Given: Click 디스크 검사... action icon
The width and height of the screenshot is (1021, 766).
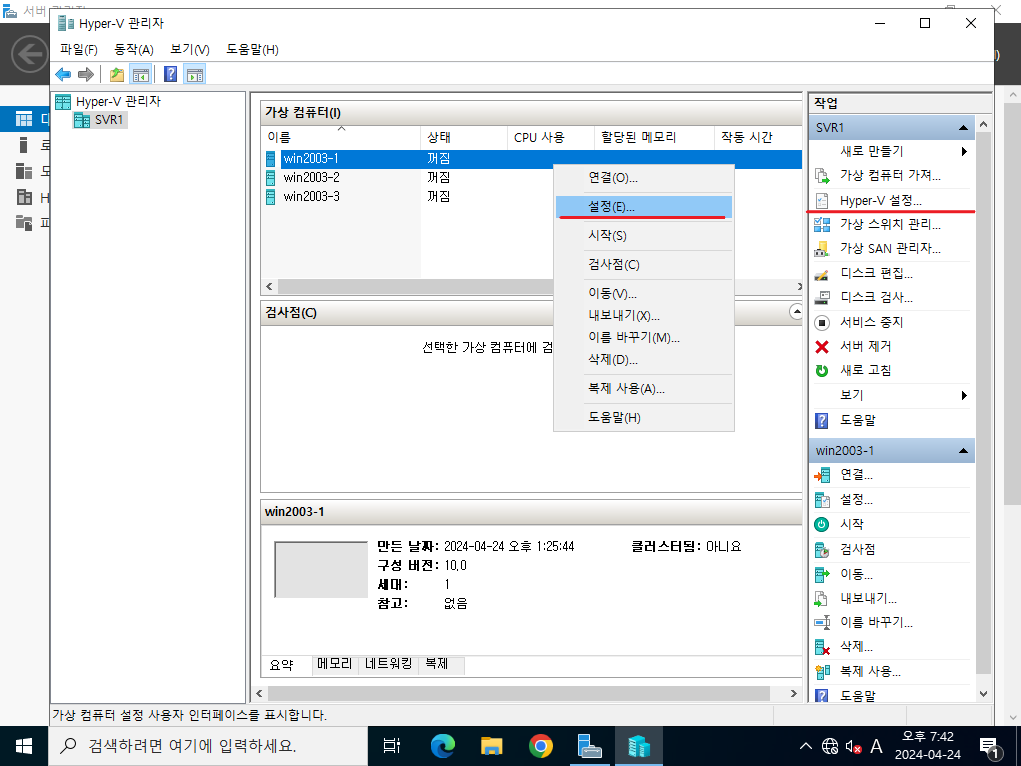Looking at the screenshot, I should point(822,298).
